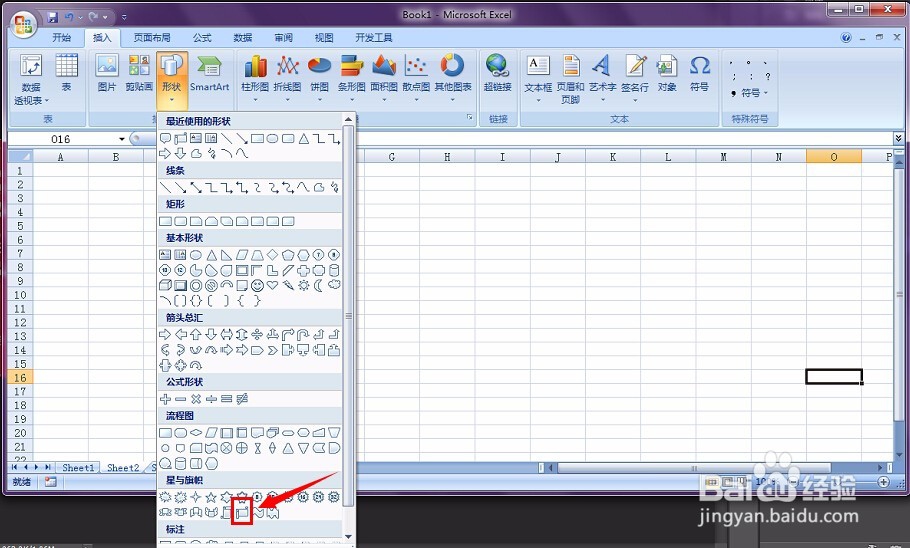The width and height of the screenshot is (910, 548).
Task: Click the macro record icon in status bar
Action: [x=50, y=482]
